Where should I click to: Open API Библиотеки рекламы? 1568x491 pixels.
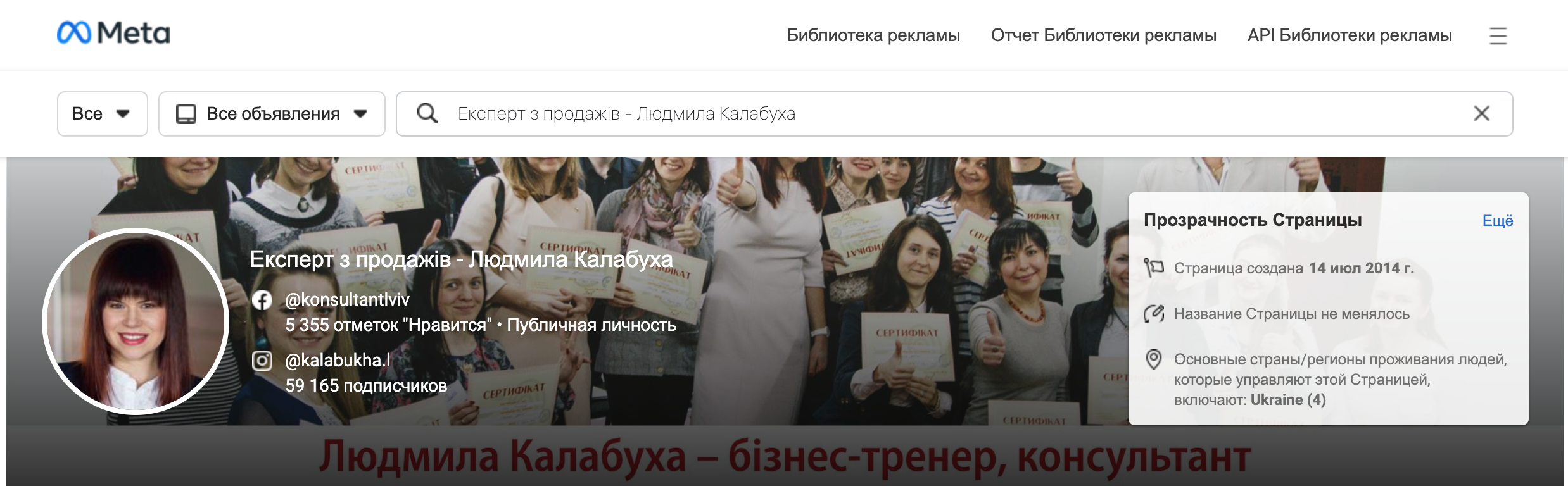click(x=1350, y=35)
